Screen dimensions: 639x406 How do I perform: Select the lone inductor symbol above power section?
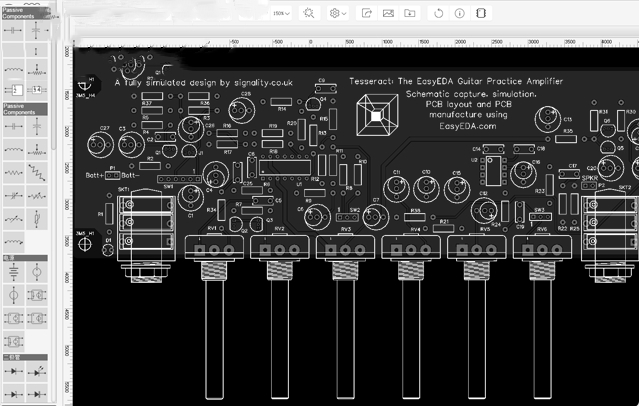point(13,242)
